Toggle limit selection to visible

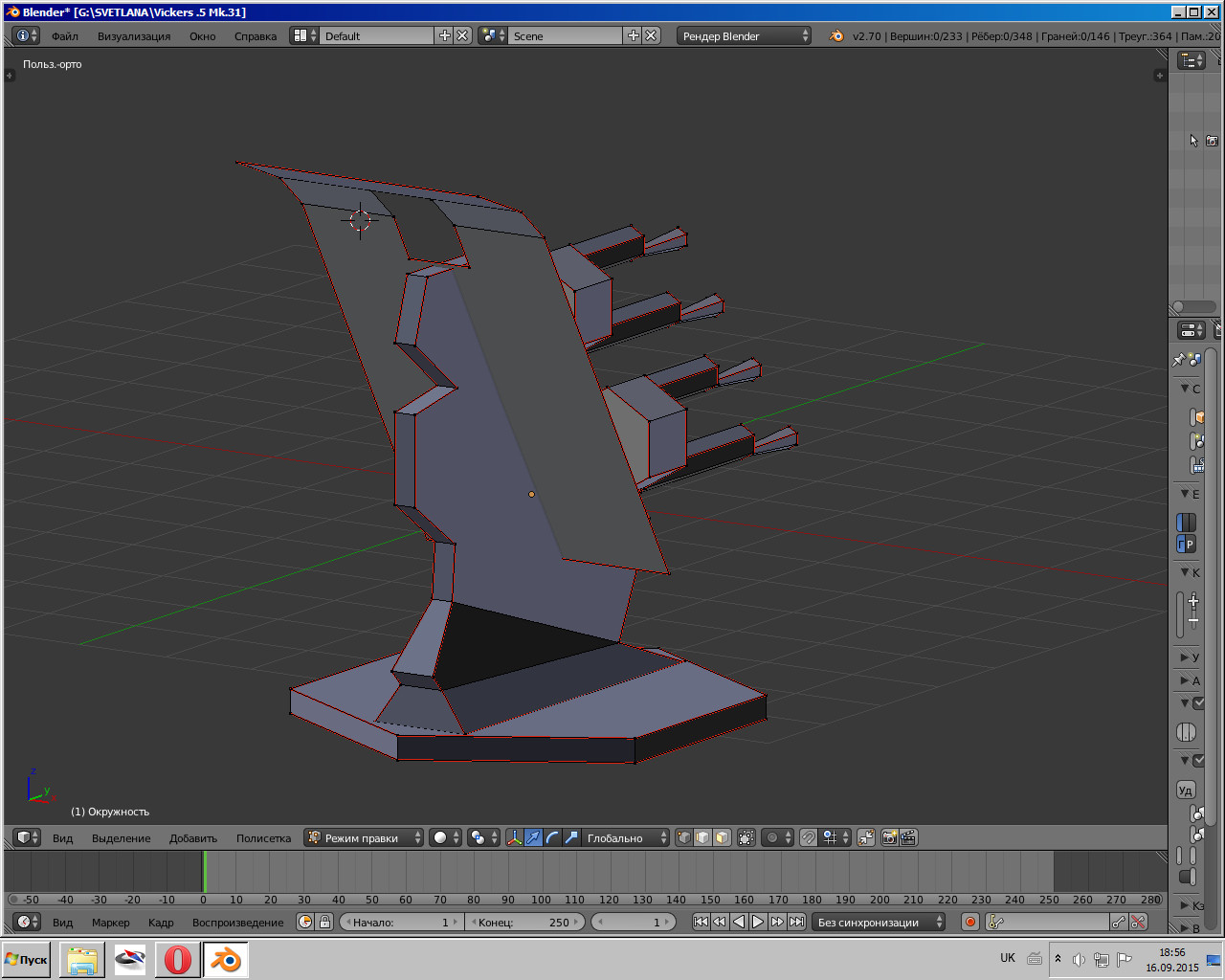746,837
